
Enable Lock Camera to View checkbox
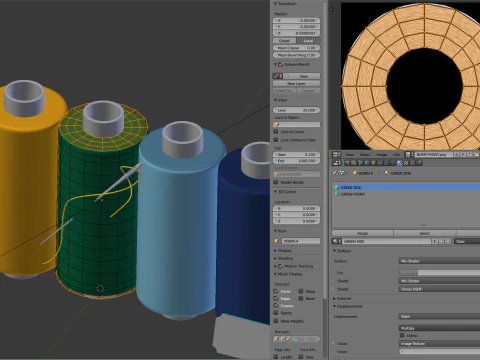[x=276, y=140]
